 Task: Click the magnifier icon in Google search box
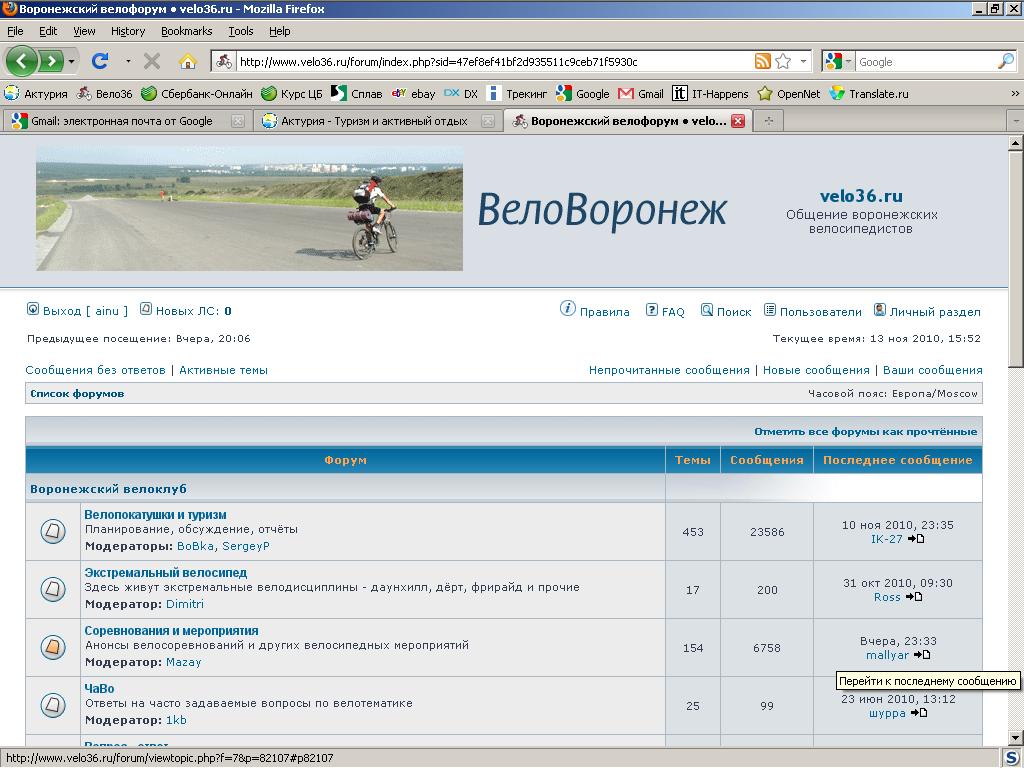pyautogui.click(x=1005, y=62)
